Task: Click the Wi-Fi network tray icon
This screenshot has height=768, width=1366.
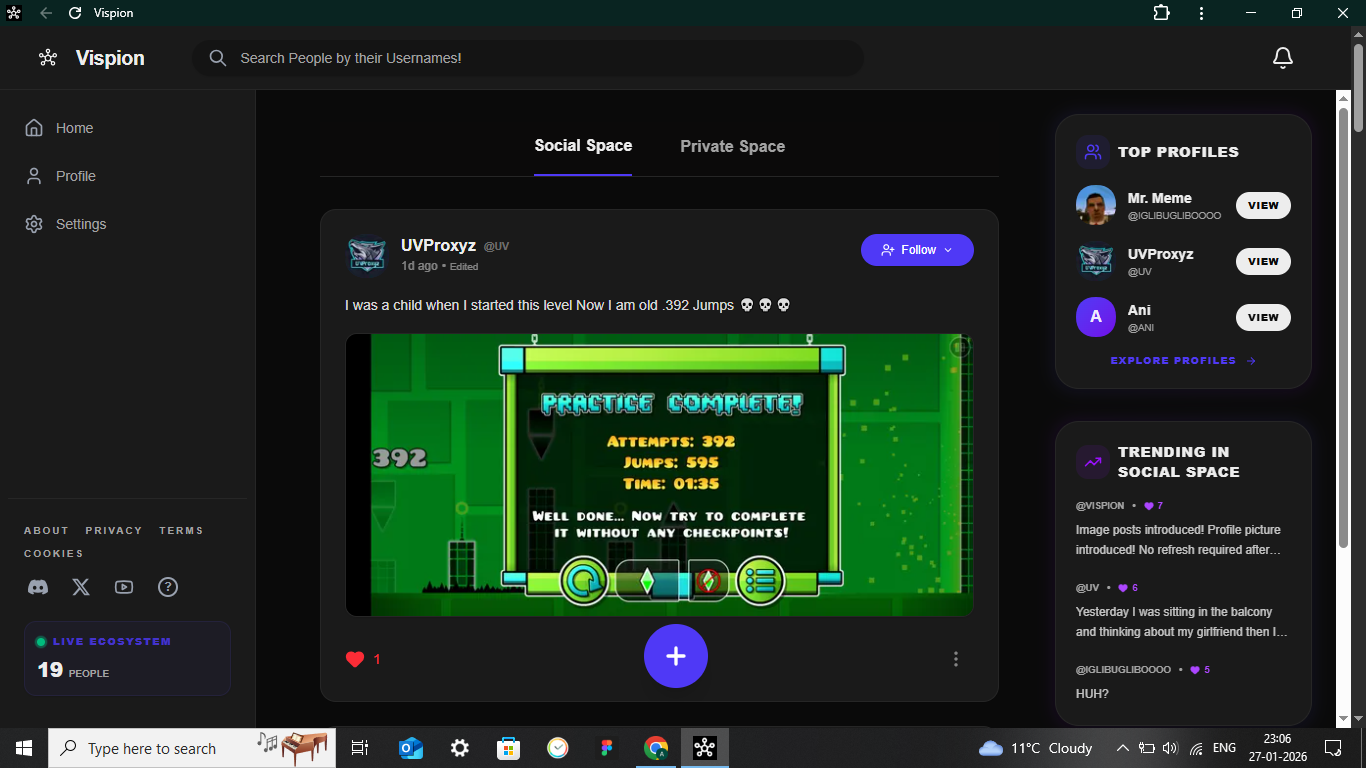Action: (x=1196, y=748)
